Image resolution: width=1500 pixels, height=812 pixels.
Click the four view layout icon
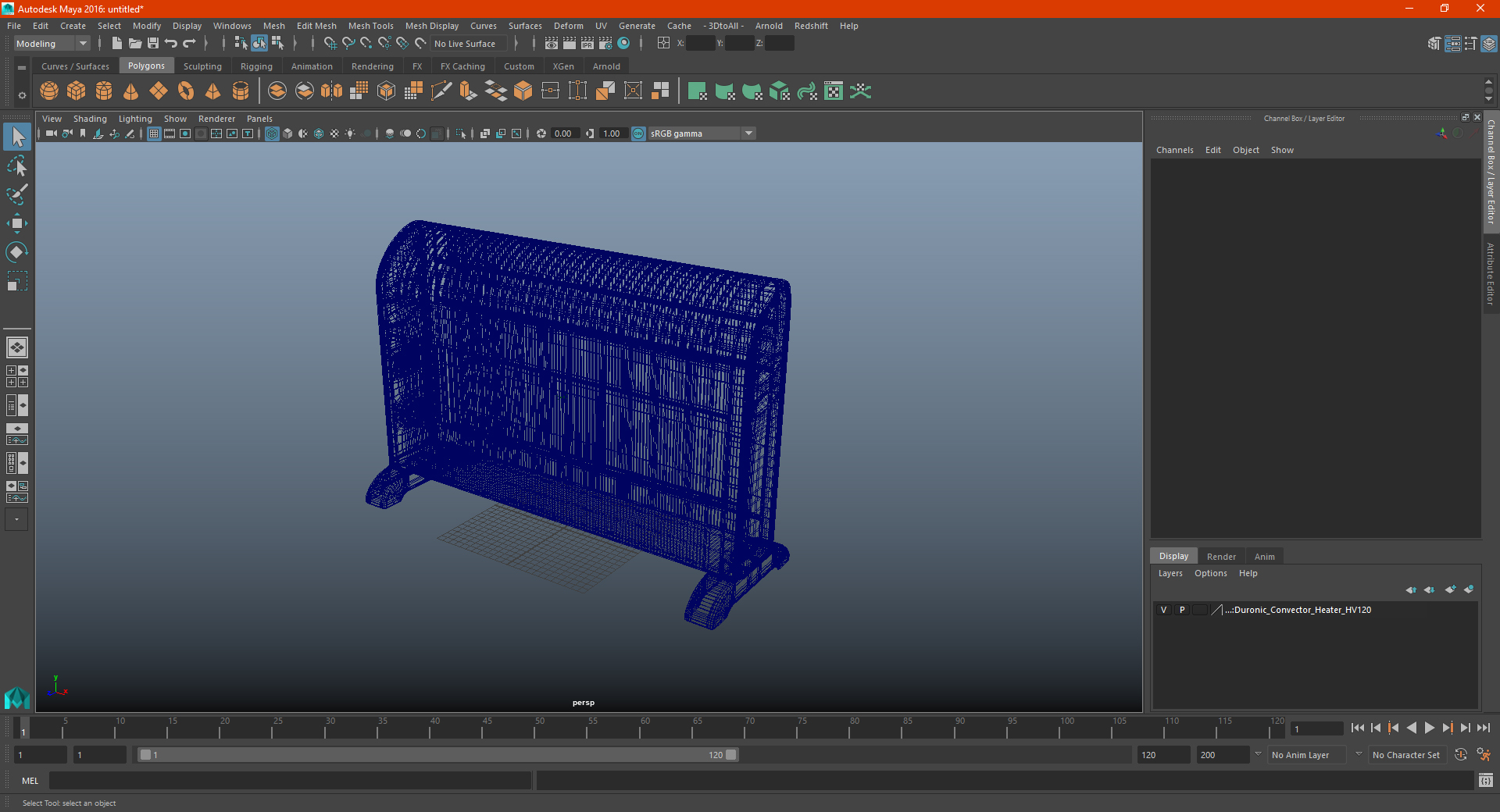click(17, 376)
